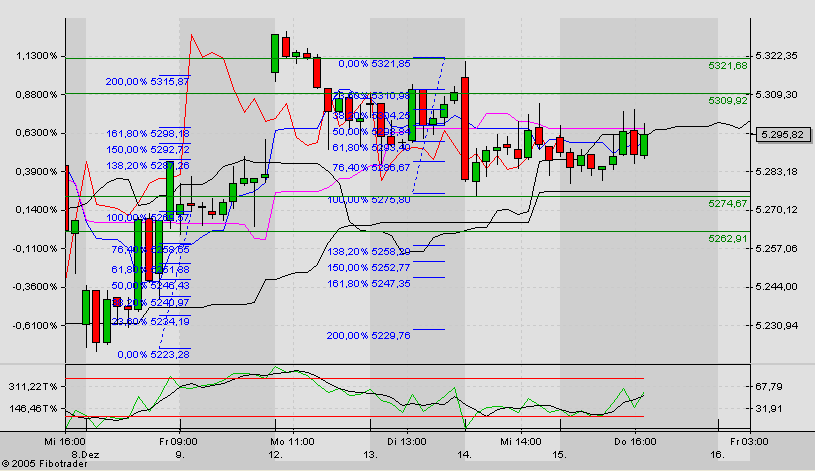The height and width of the screenshot is (471, 815).
Task: Select Fibonacci label 138,20% 5258,20
Action: [369, 252]
